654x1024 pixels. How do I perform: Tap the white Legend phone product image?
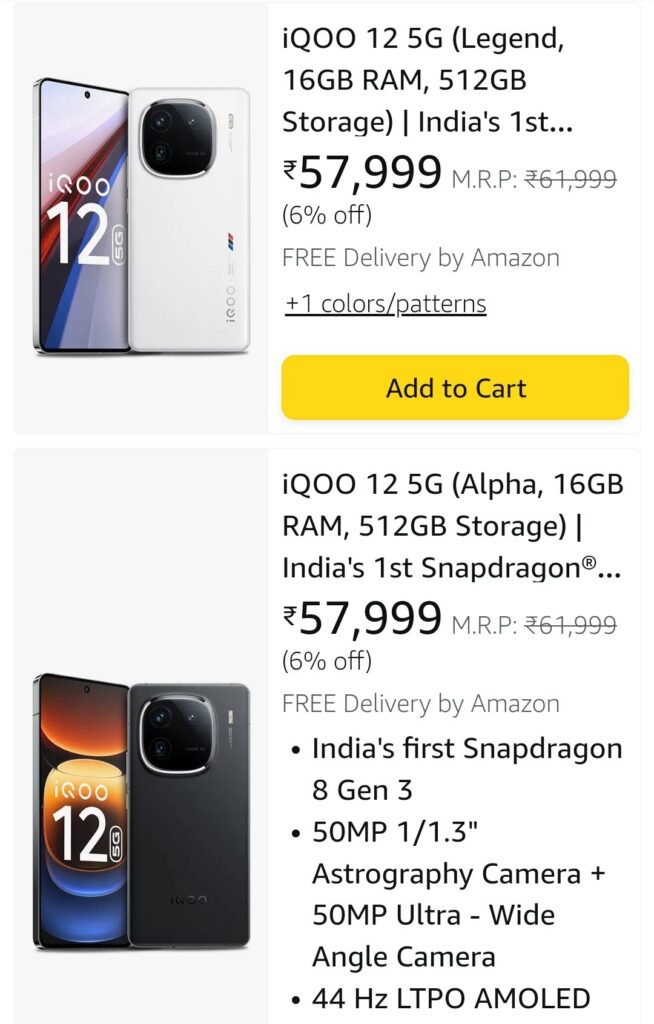click(140, 218)
